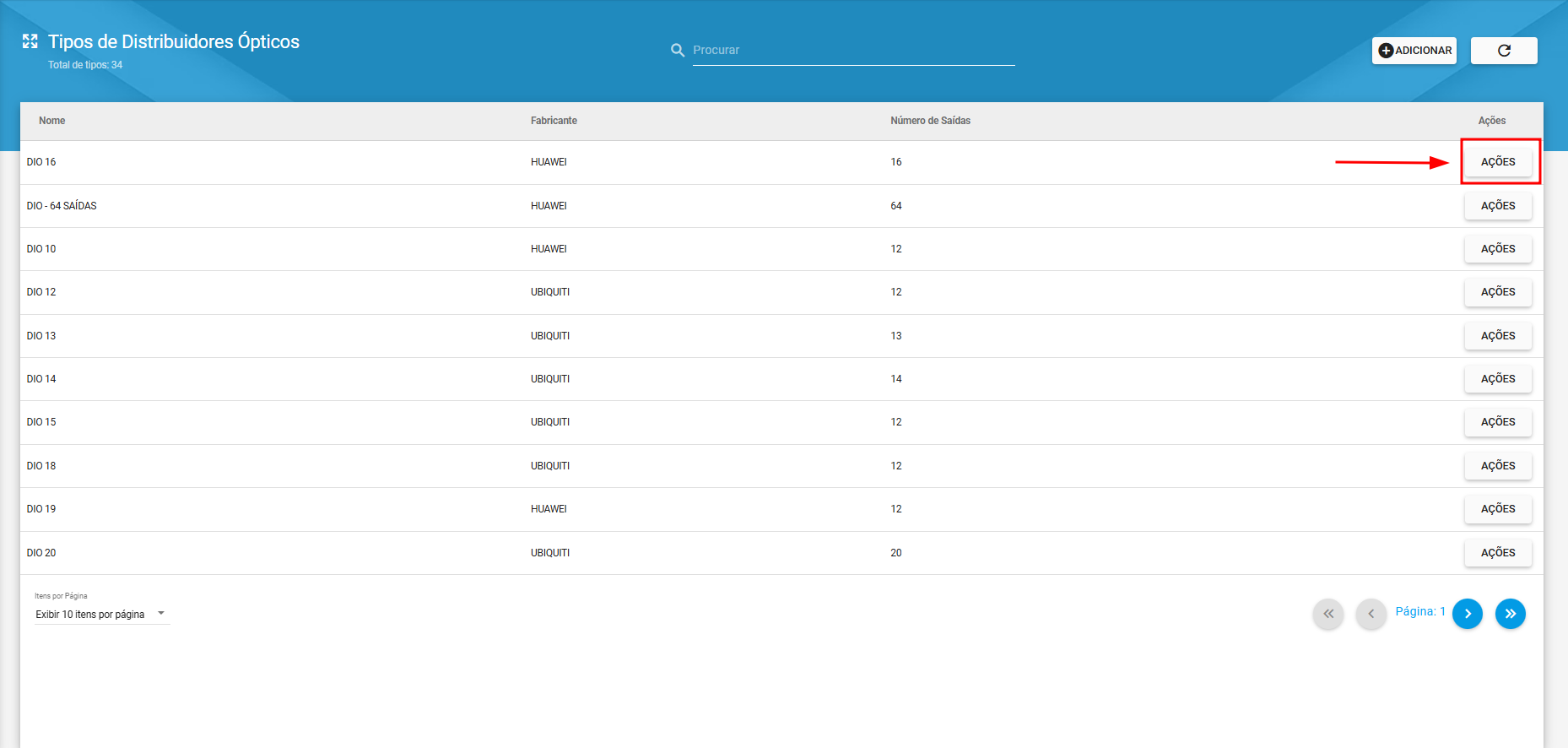Image resolution: width=1568 pixels, height=748 pixels.
Task: Click the Nome column header
Action: point(51,121)
